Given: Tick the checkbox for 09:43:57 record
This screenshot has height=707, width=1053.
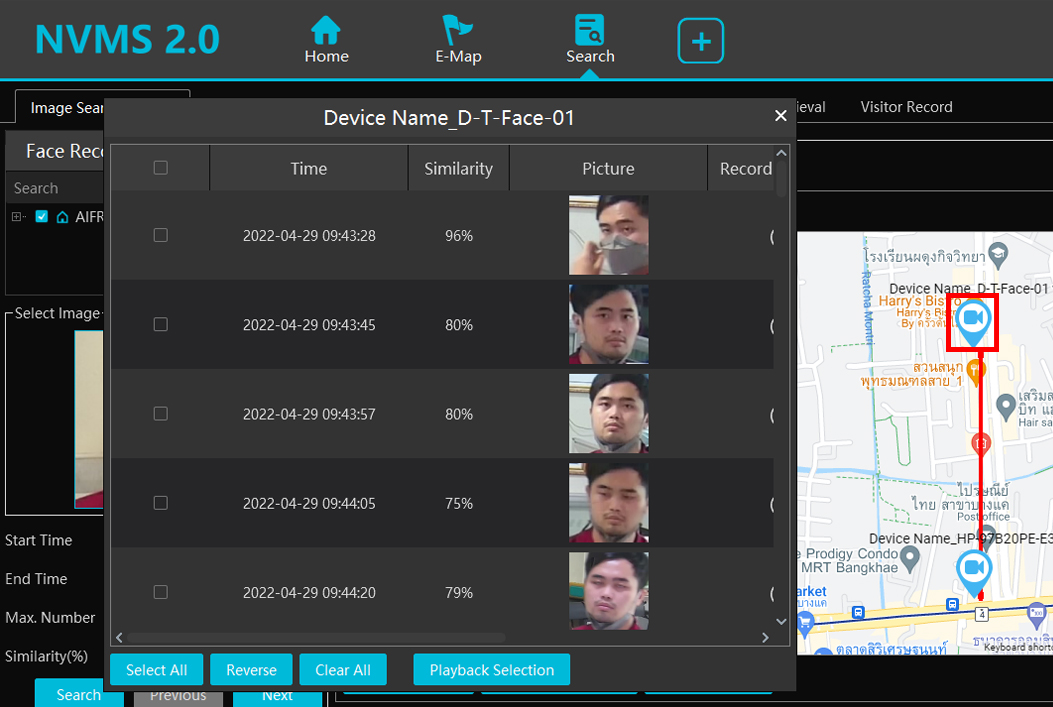Looking at the screenshot, I should [x=160, y=414].
